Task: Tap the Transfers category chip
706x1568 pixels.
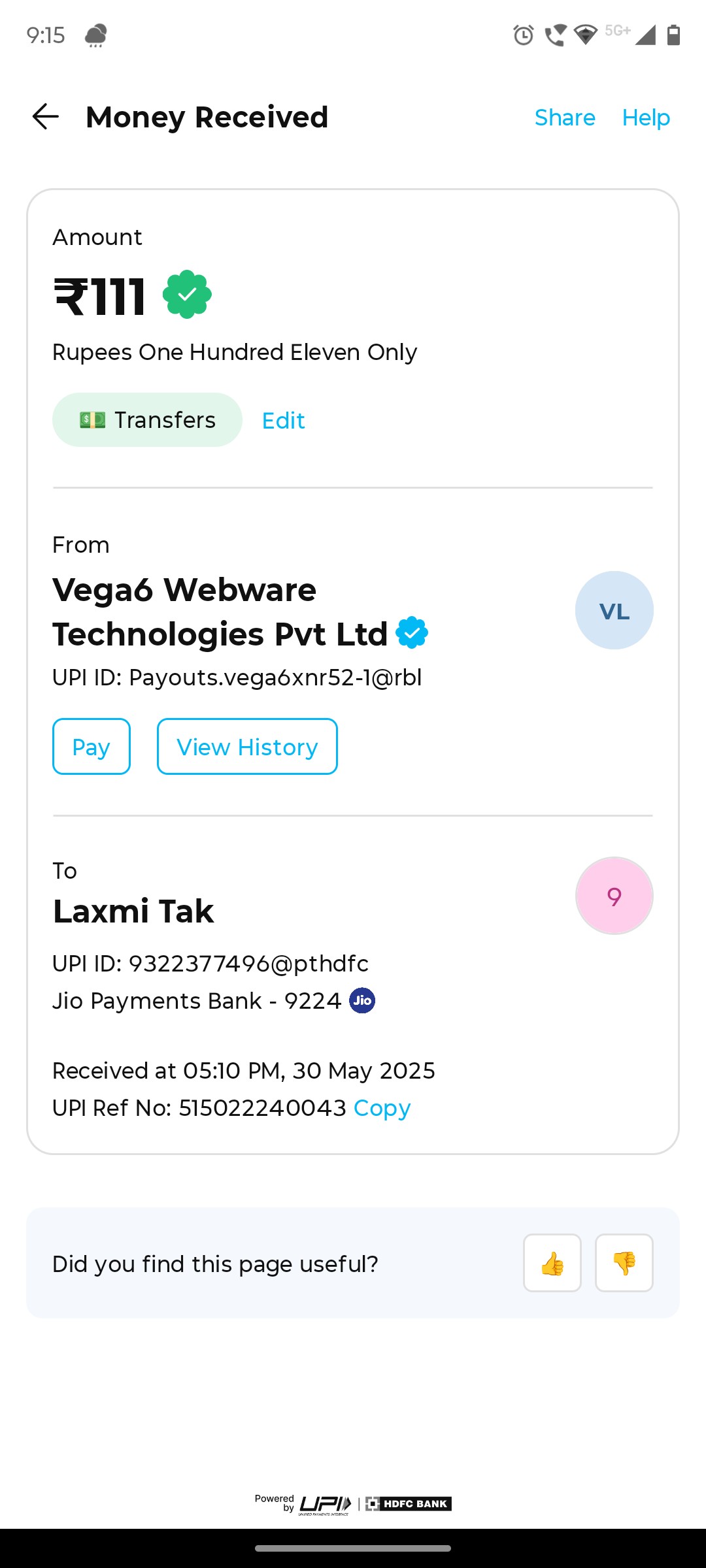Action: pyautogui.click(x=147, y=419)
